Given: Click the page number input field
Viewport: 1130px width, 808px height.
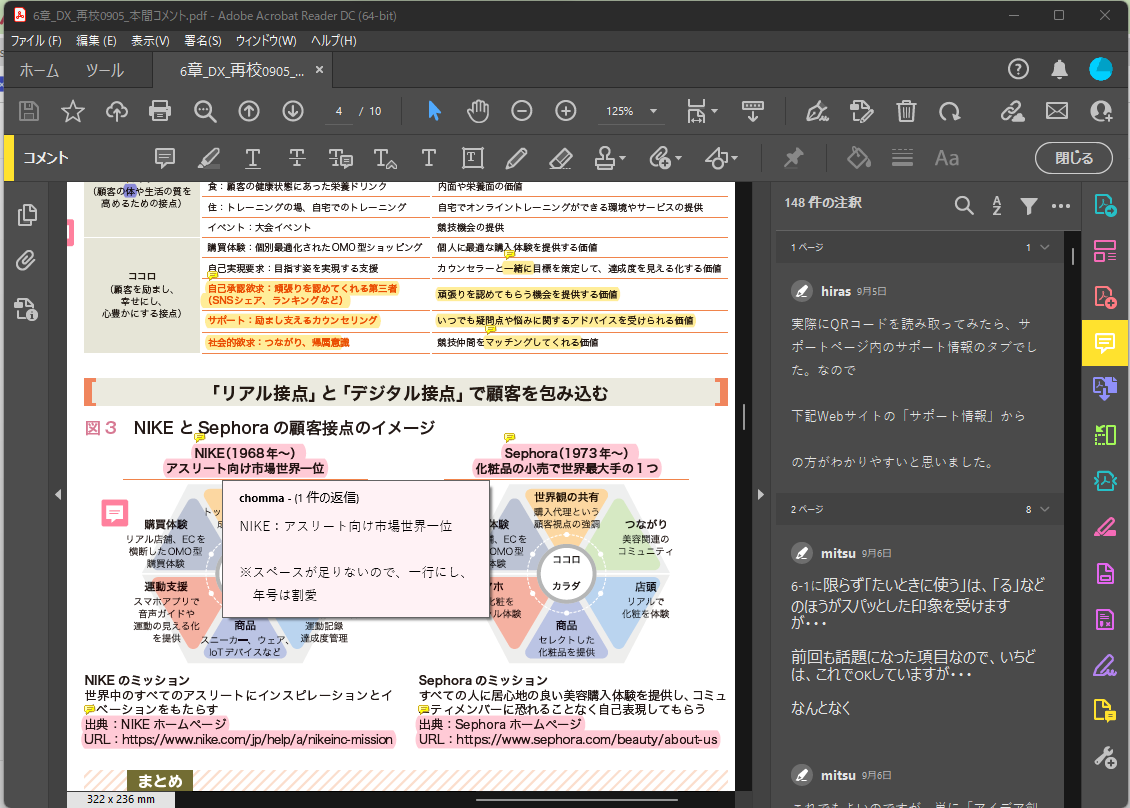Looking at the screenshot, I should [339, 111].
